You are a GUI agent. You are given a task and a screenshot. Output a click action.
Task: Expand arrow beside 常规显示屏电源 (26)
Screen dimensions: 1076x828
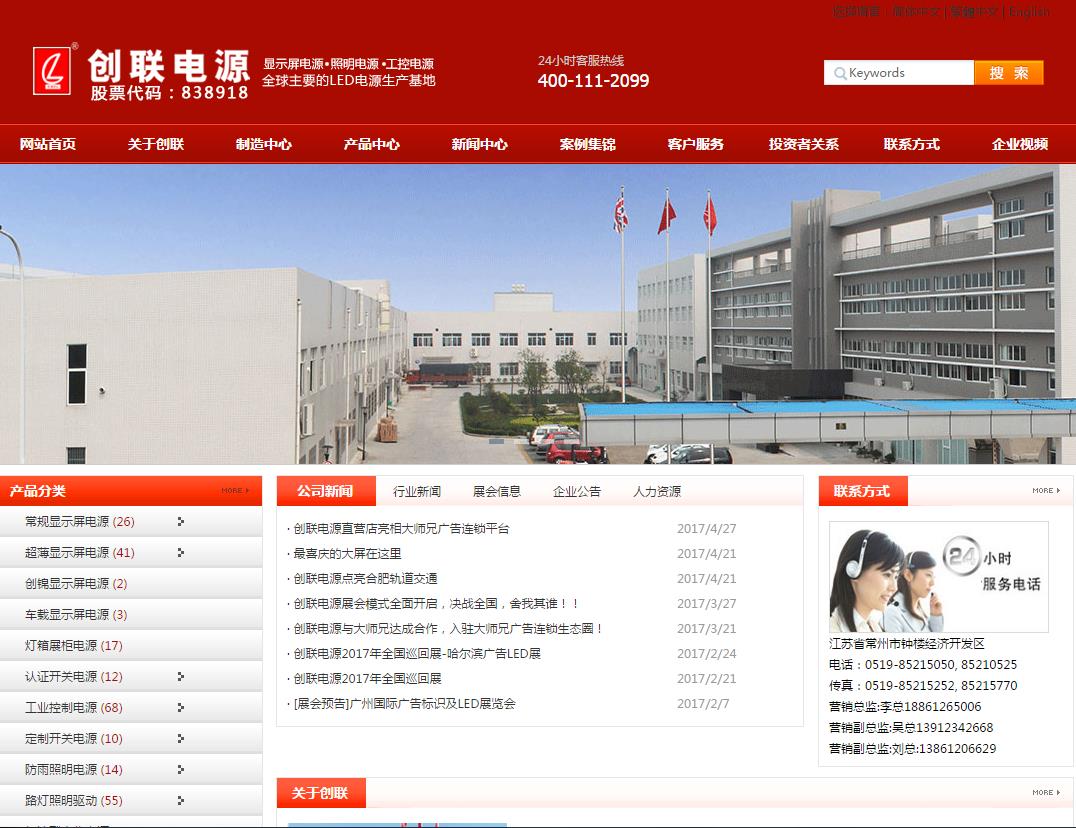[x=180, y=521]
